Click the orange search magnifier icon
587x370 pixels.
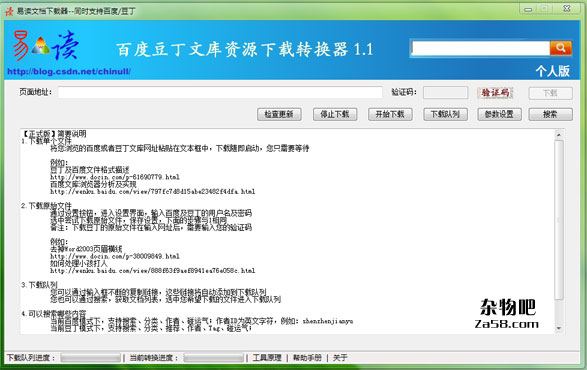(x=560, y=48)
